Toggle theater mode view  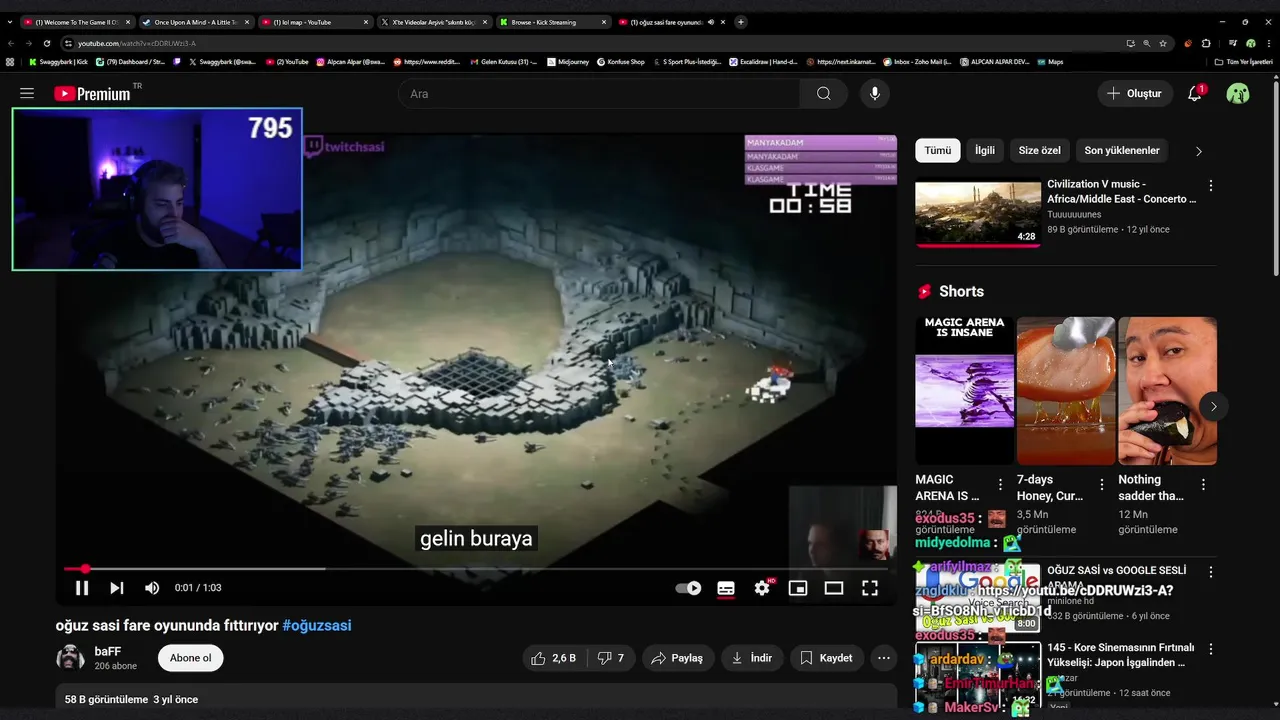point(834,588)
